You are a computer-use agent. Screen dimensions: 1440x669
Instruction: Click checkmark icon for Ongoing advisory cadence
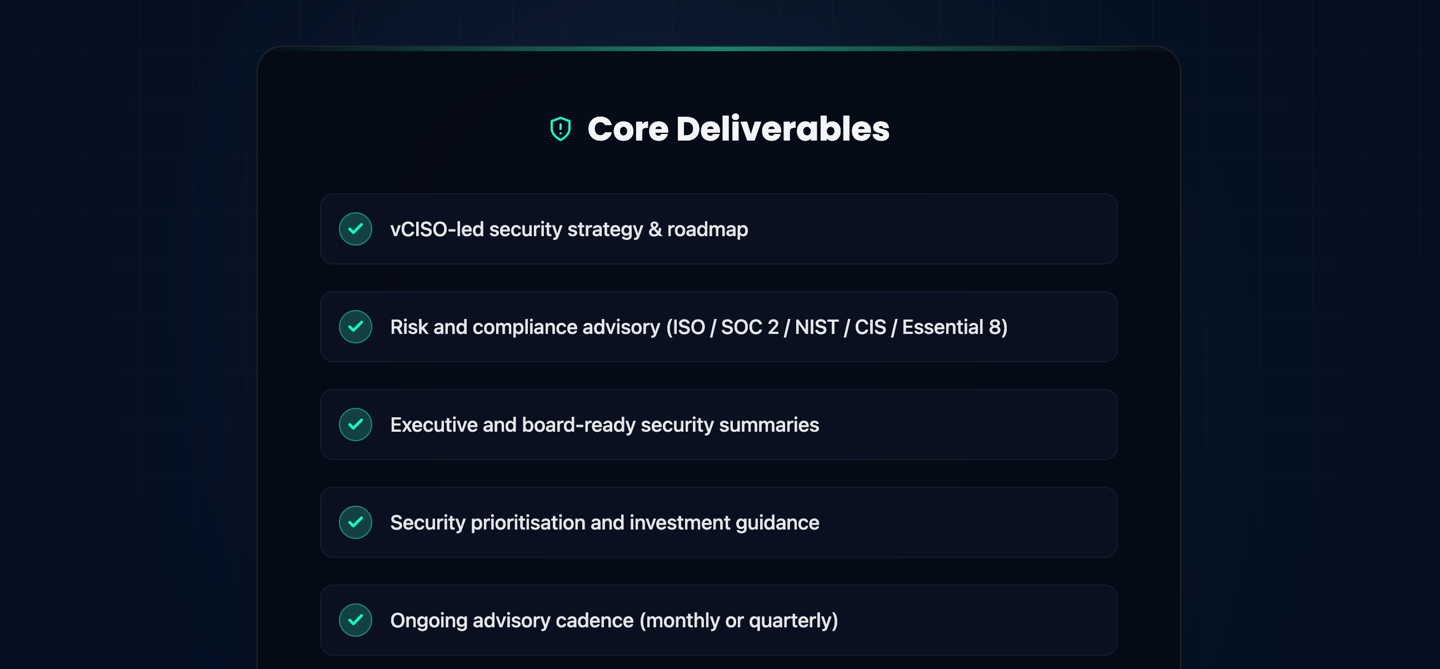355,620
